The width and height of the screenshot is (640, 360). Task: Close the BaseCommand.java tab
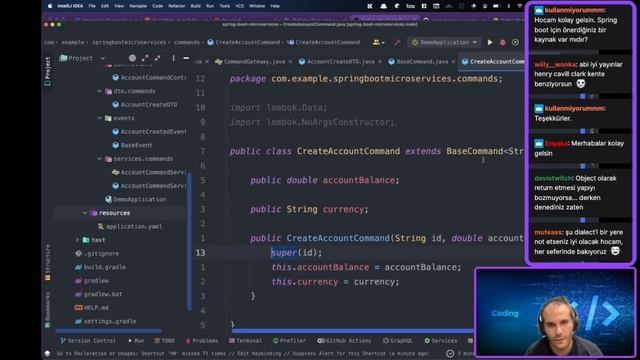coord(453,62)
